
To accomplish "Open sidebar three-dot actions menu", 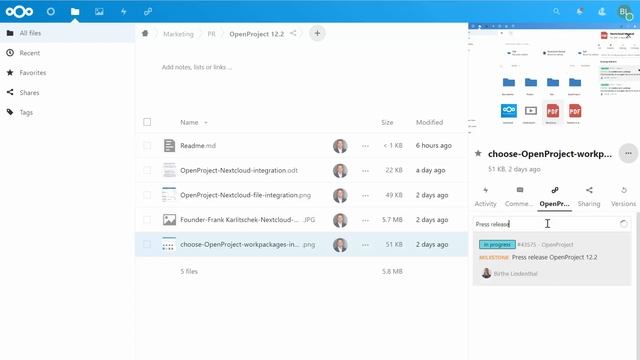I will click(628, 153).
